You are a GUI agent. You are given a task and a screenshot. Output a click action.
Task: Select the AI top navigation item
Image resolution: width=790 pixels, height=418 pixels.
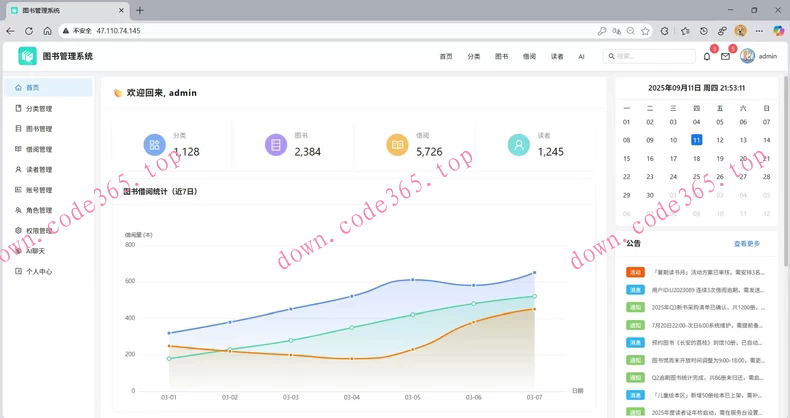coord(581,57)
